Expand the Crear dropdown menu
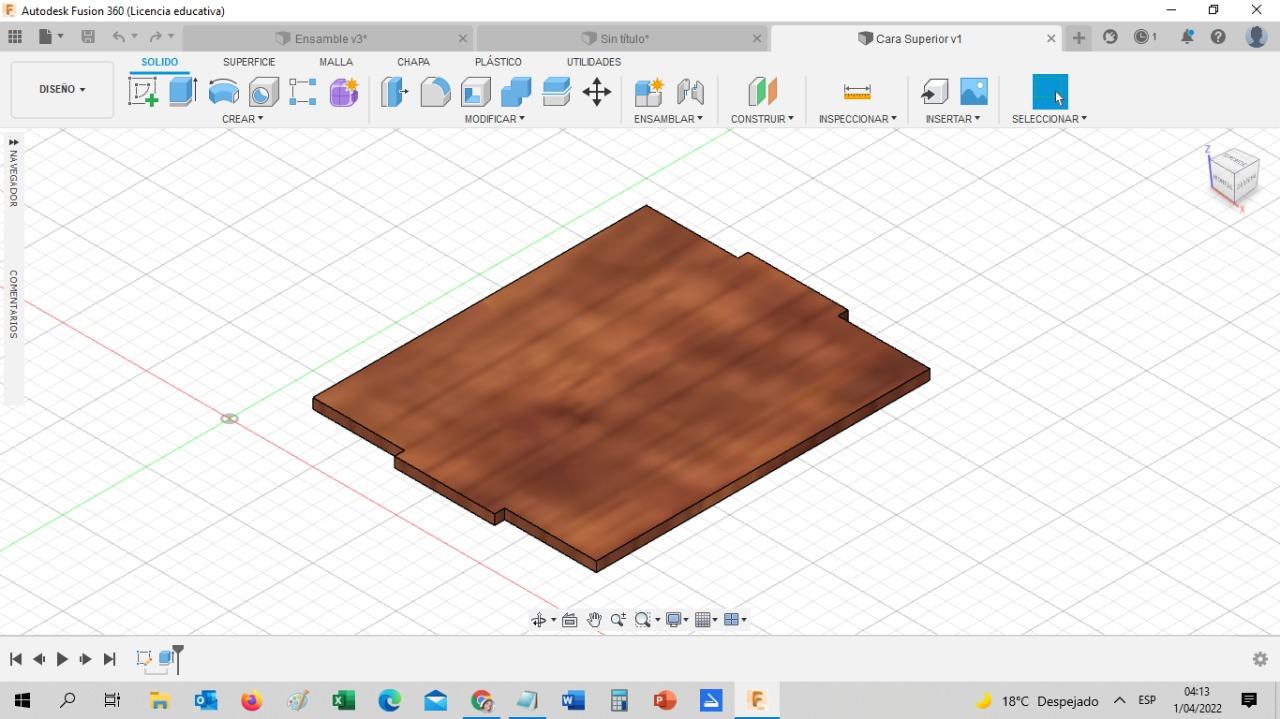 (x=242, y=119)
